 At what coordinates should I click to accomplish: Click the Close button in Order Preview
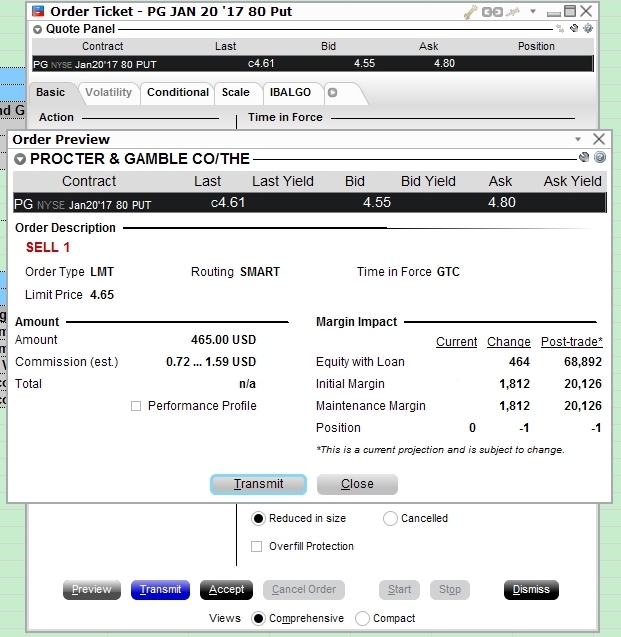click(x=357, y=484)
